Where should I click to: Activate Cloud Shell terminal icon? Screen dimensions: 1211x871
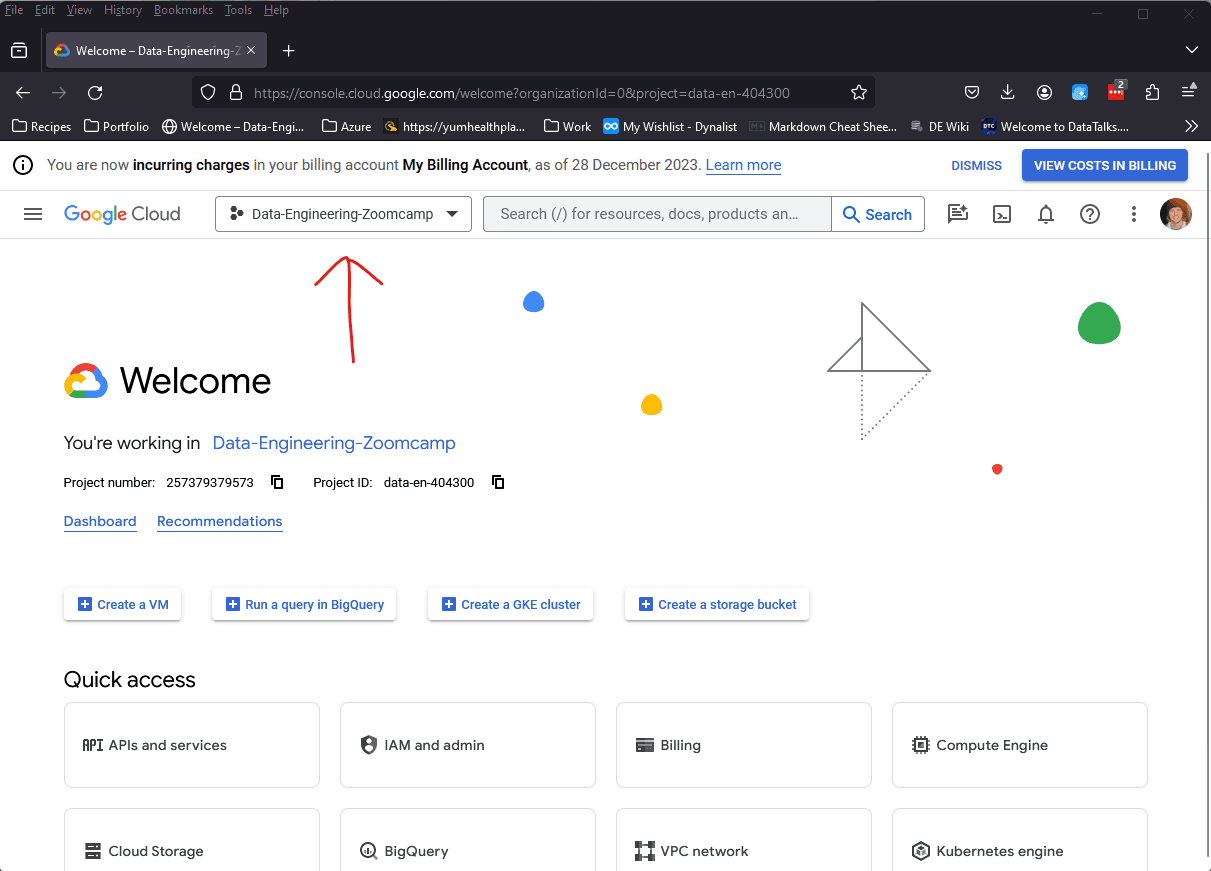coord(1002,214)
